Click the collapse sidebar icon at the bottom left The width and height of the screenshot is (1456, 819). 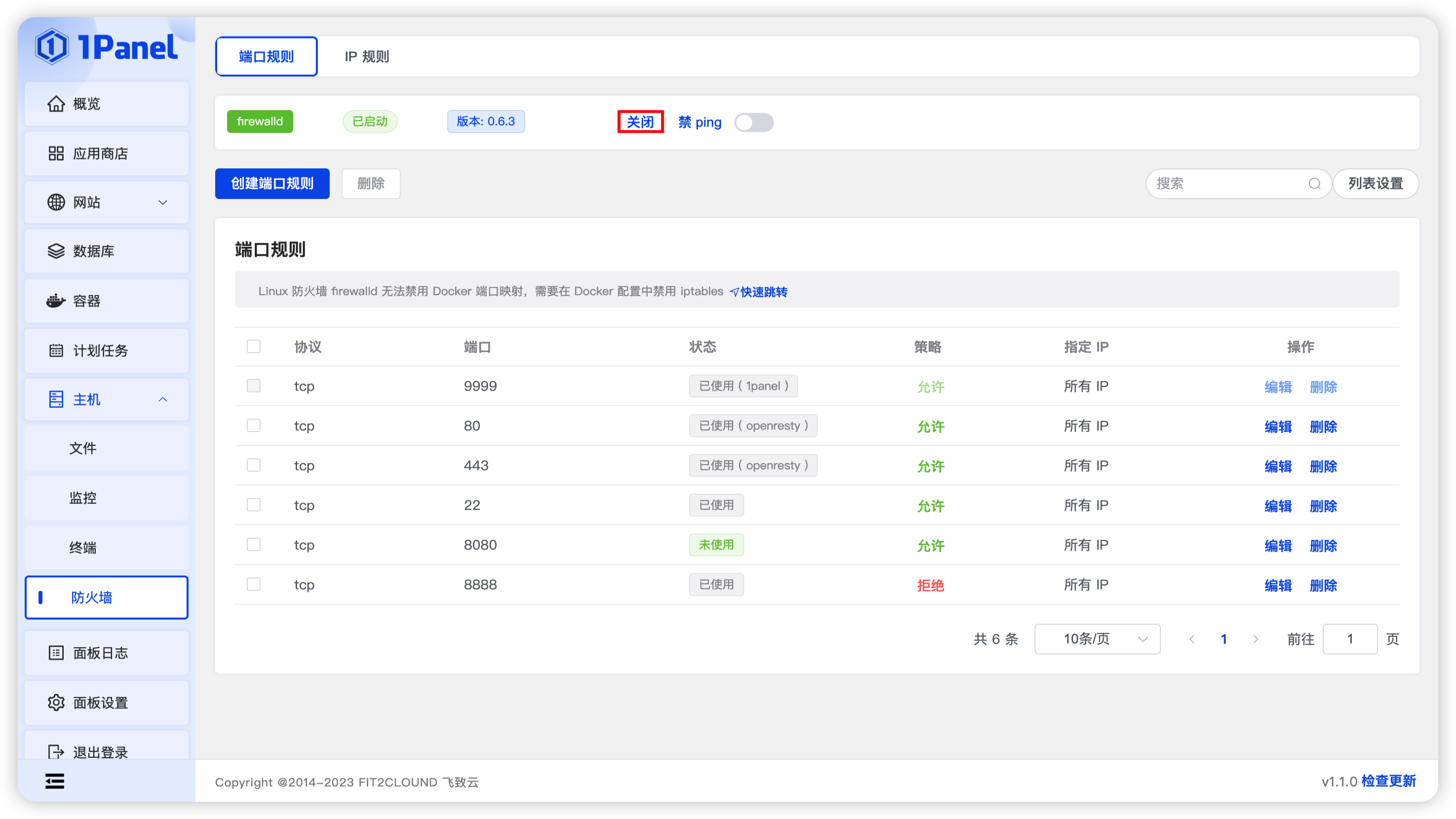coord(55,781)
